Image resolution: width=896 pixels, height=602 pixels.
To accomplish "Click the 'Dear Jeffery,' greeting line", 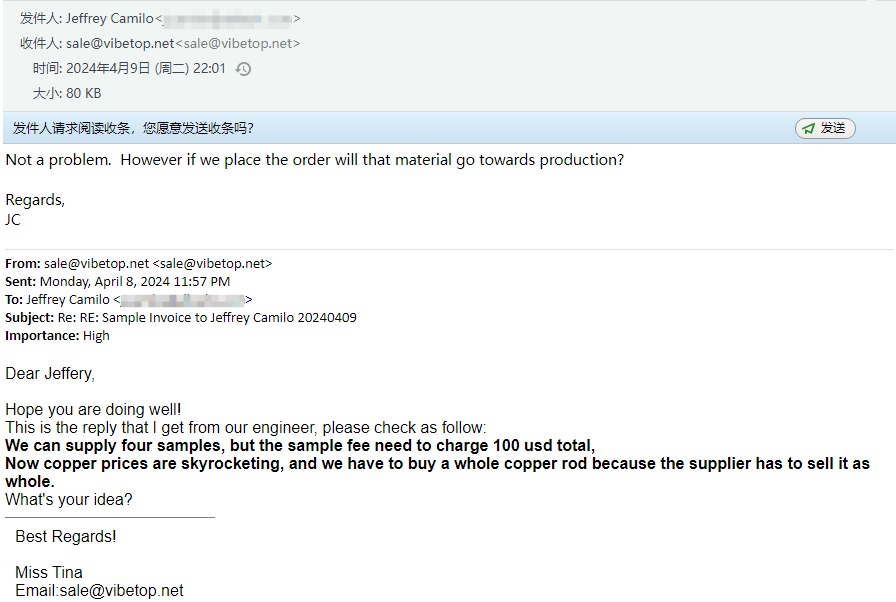I will point(50,373).
